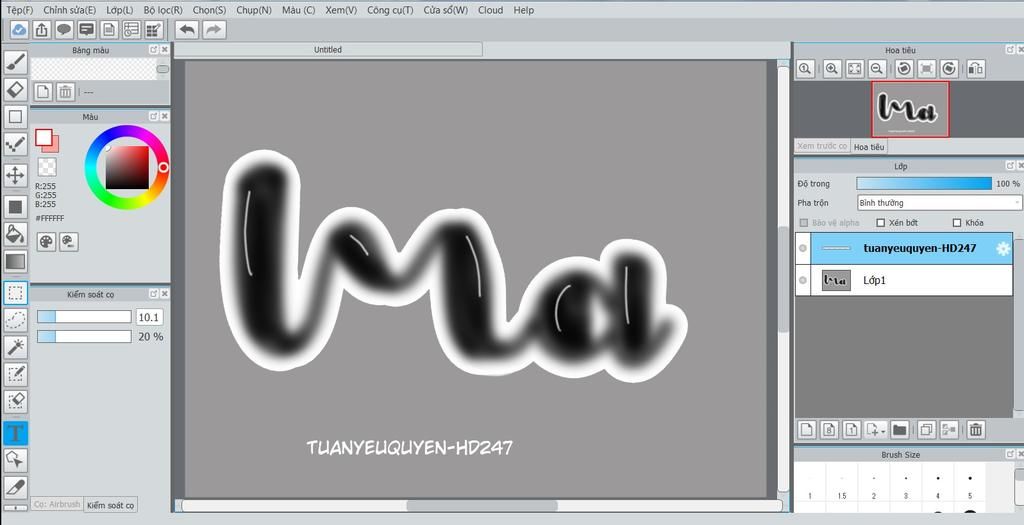Open the Tệp(F) menu
Viewport: 1024px width, 525px height.
pos(20,10)
